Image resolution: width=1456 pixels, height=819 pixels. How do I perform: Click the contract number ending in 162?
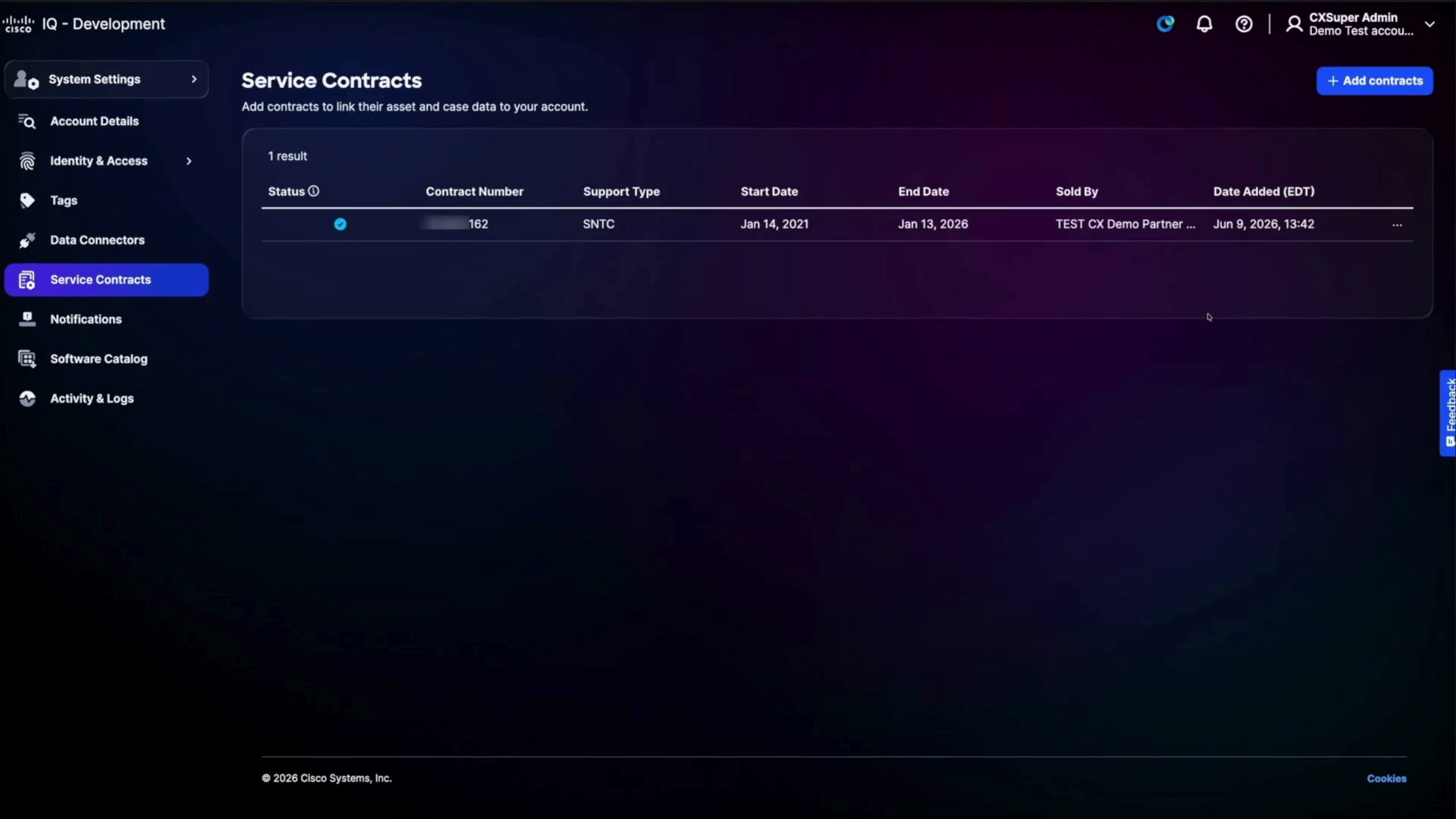click(457, 224)
